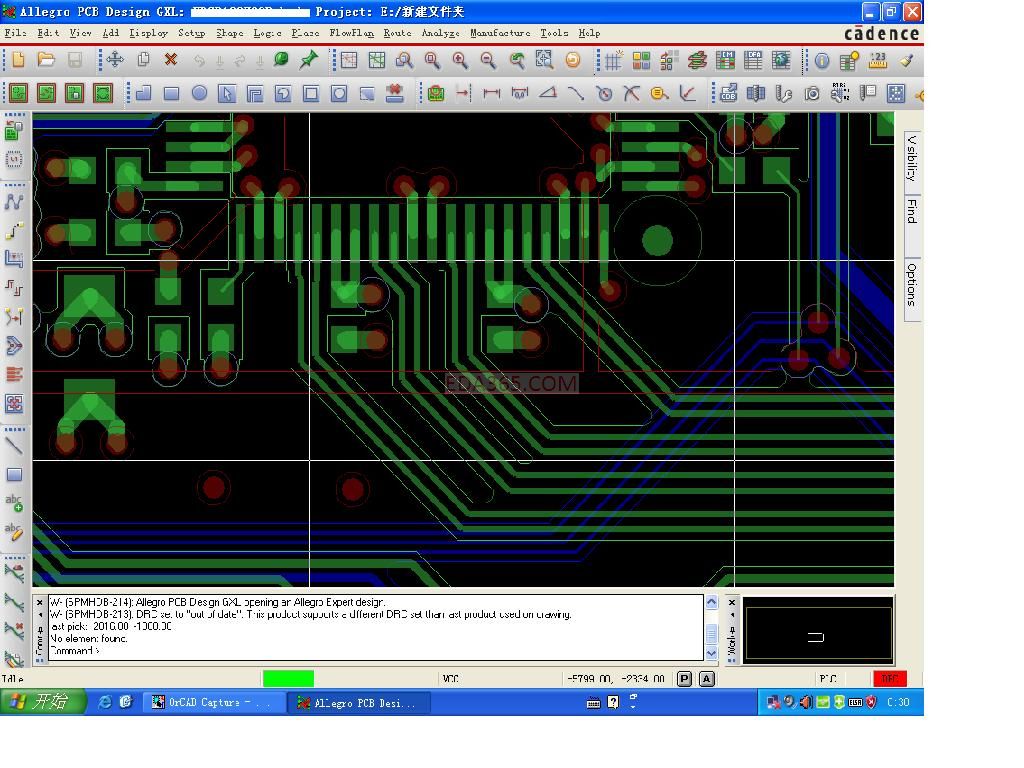Viewport: 1024px width, 768px height.
Task: Select the Shape Add Rectangle icon
Action: (x=171, y=93)
